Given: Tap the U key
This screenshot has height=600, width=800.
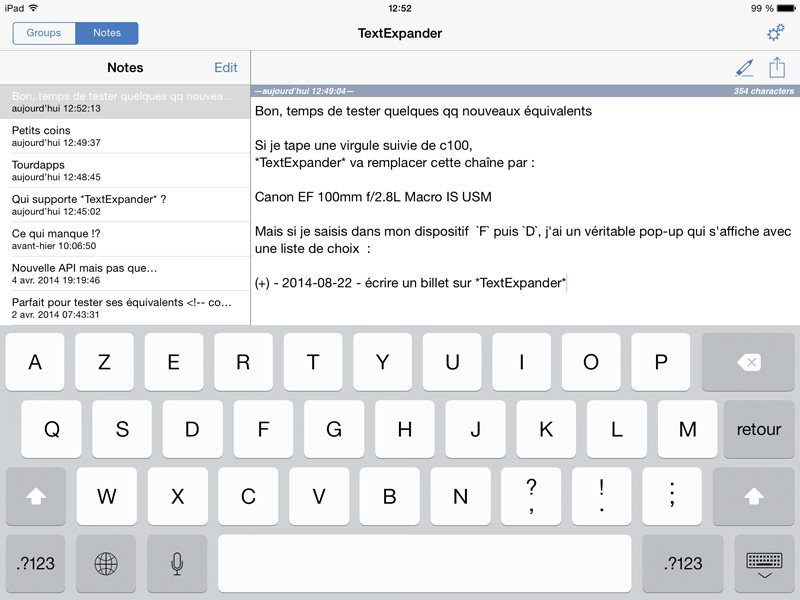Looking at the screenshot, I should tap(452, 362).
